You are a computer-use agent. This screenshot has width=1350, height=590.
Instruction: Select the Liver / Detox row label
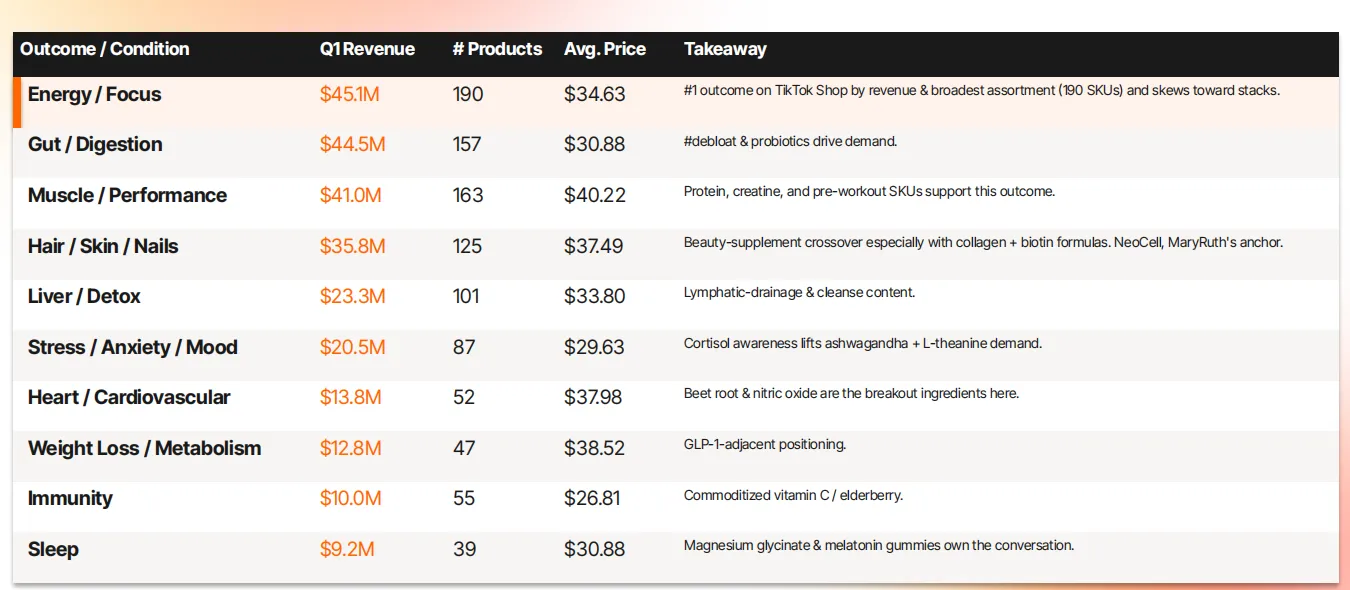(84, 296)
